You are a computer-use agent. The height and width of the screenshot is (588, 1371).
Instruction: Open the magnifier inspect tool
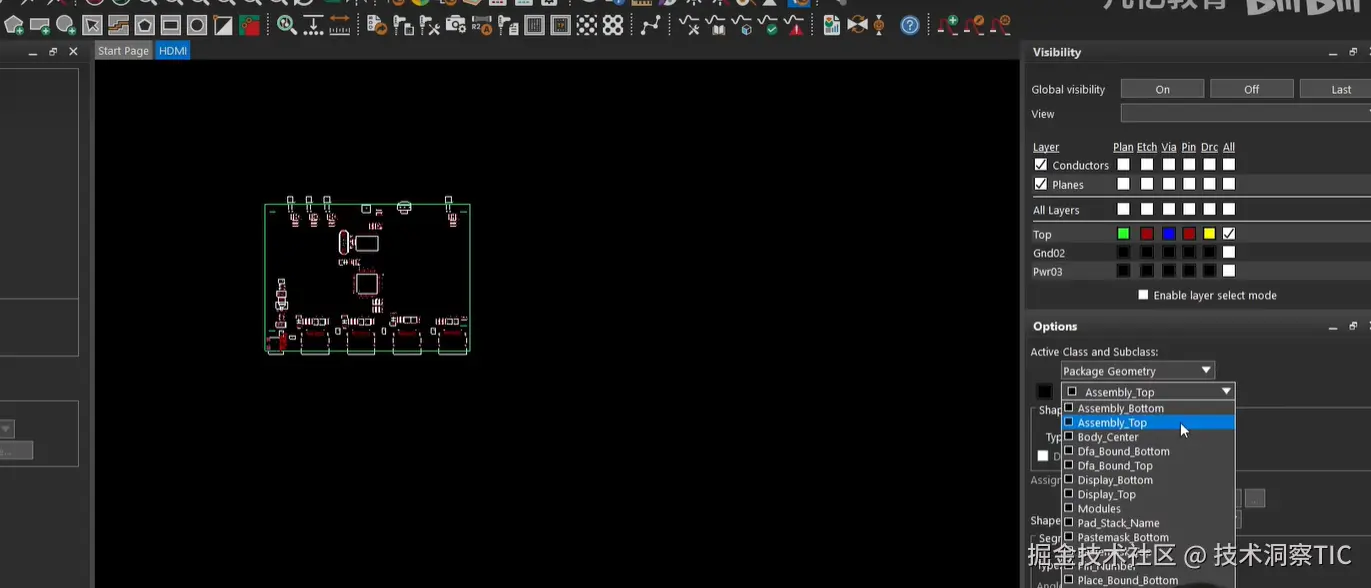(x=287, y=25)
